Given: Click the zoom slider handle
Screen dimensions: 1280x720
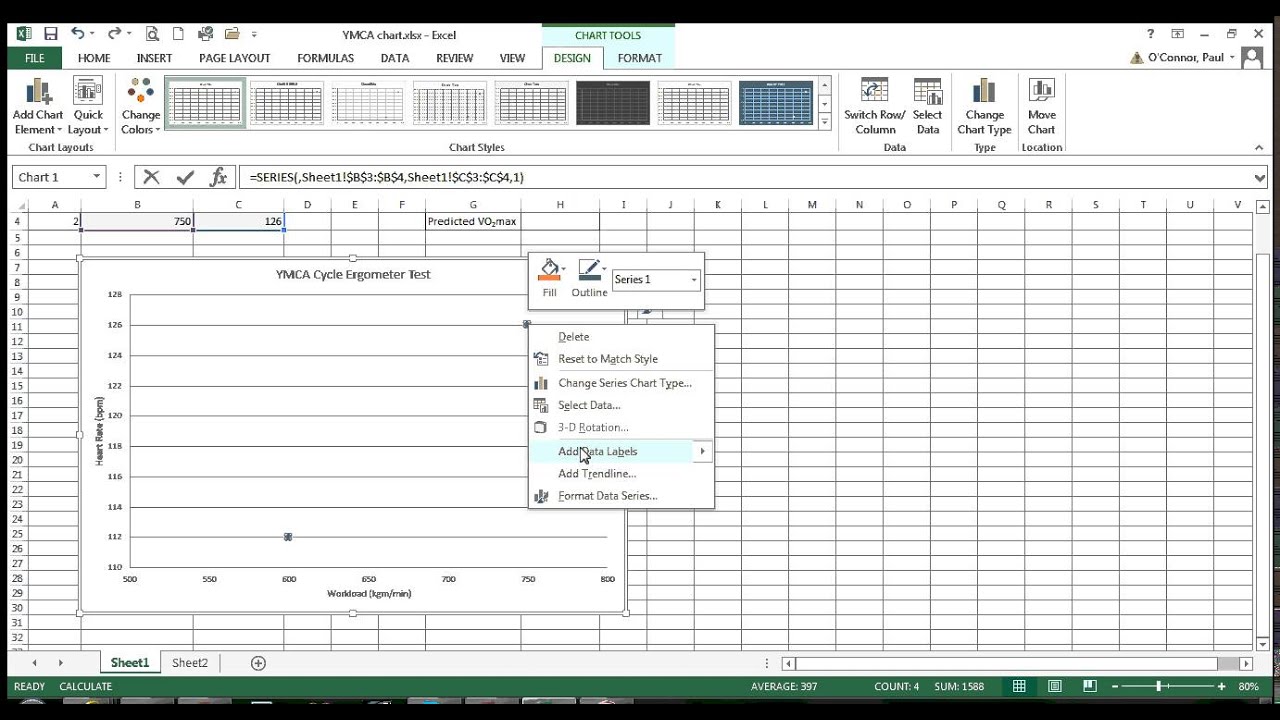Looking at the screenshot, I should (x=1159, y=687).
